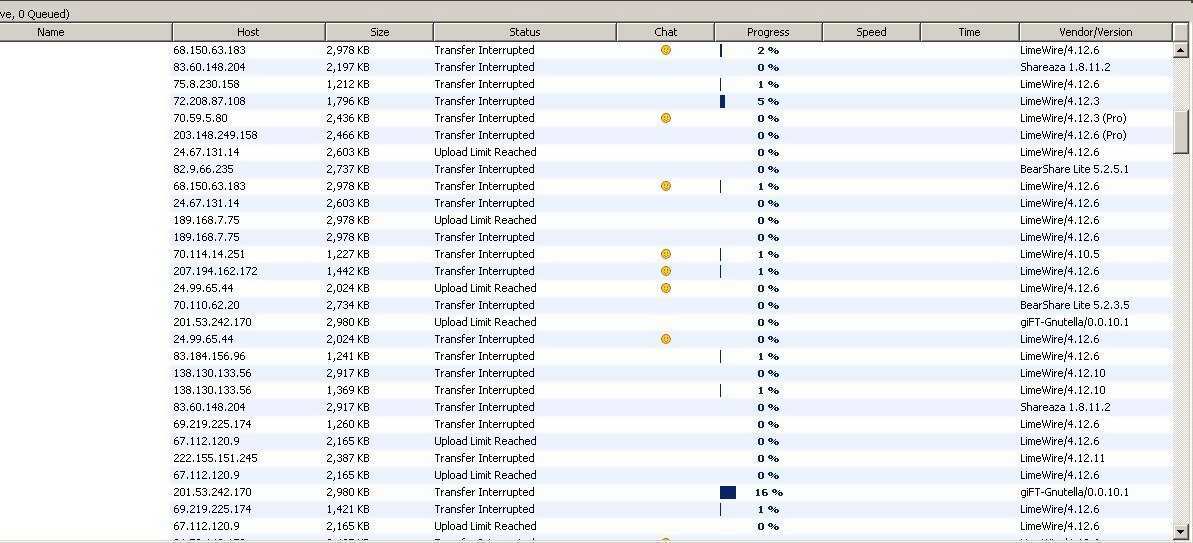Screen dimensions: 1193x543
Task: Click the scrollbar up arrow
Action: coord(1182,50)
